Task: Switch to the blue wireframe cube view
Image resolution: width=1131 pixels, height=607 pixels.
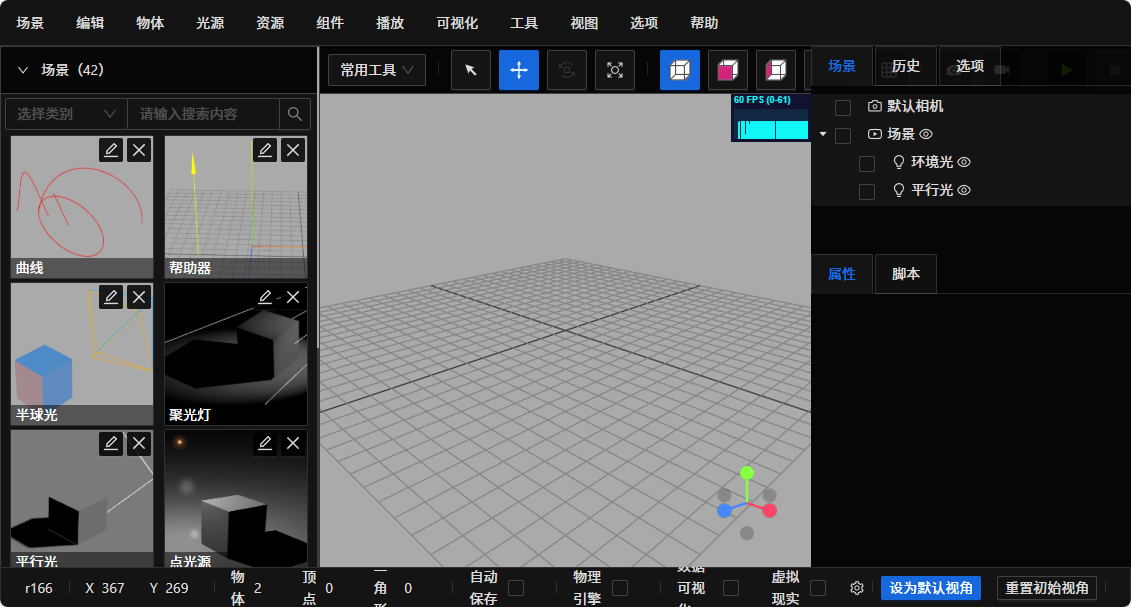Action: point(680,70)
